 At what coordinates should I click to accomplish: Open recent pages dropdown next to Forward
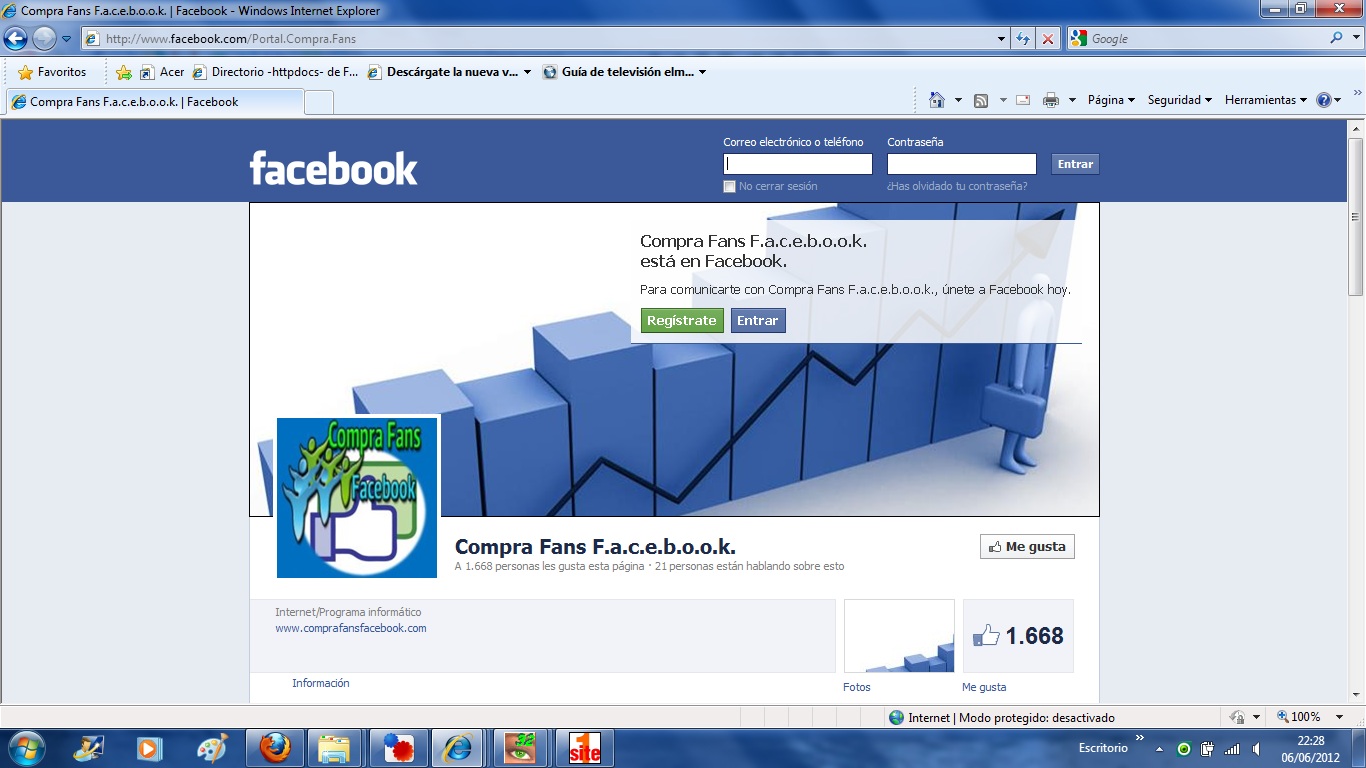click(66, 39)
